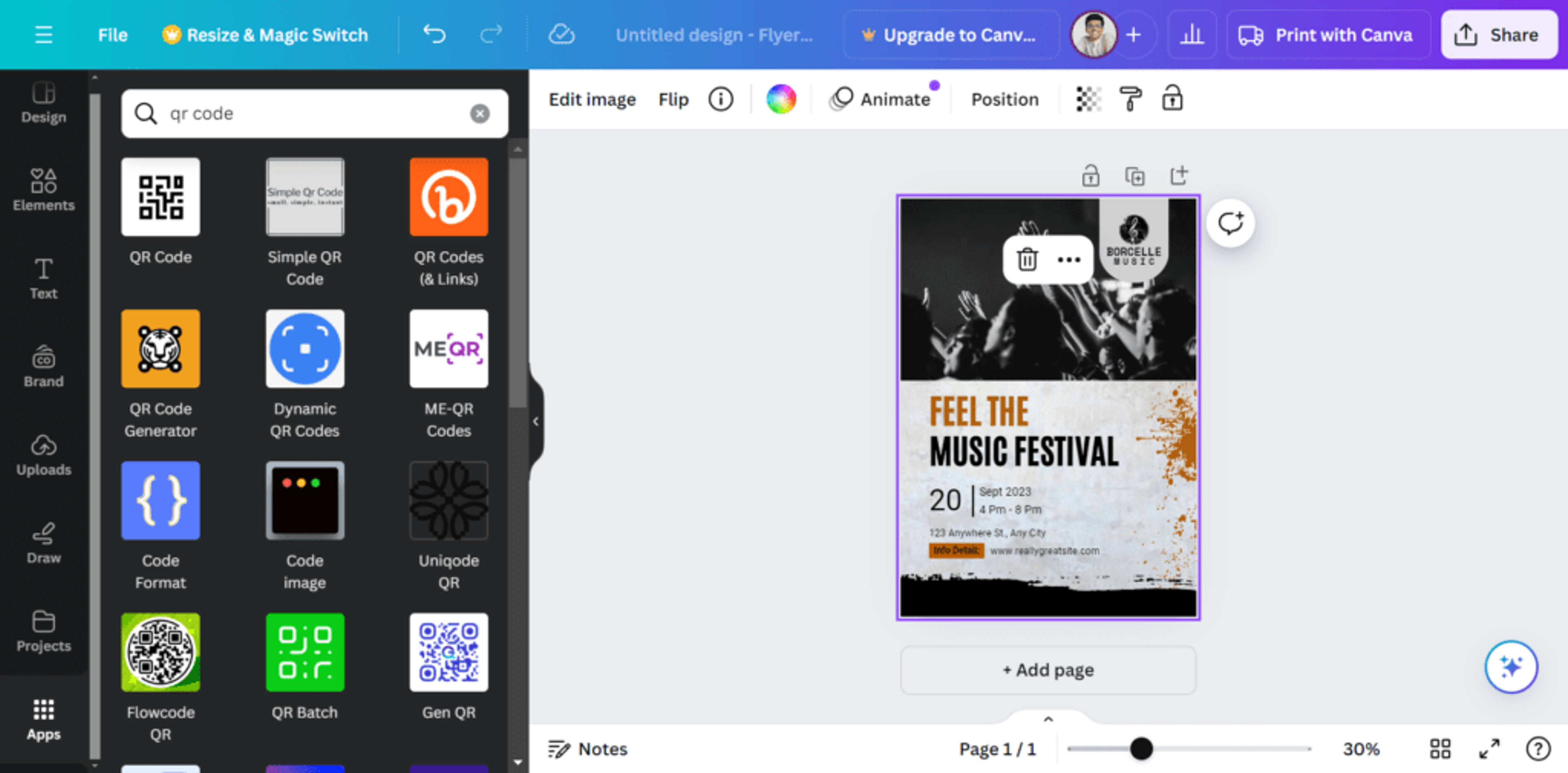This screenshot has height=773, width=1568.
Task: Switch to the Design tab
Action: coord(44,102)
